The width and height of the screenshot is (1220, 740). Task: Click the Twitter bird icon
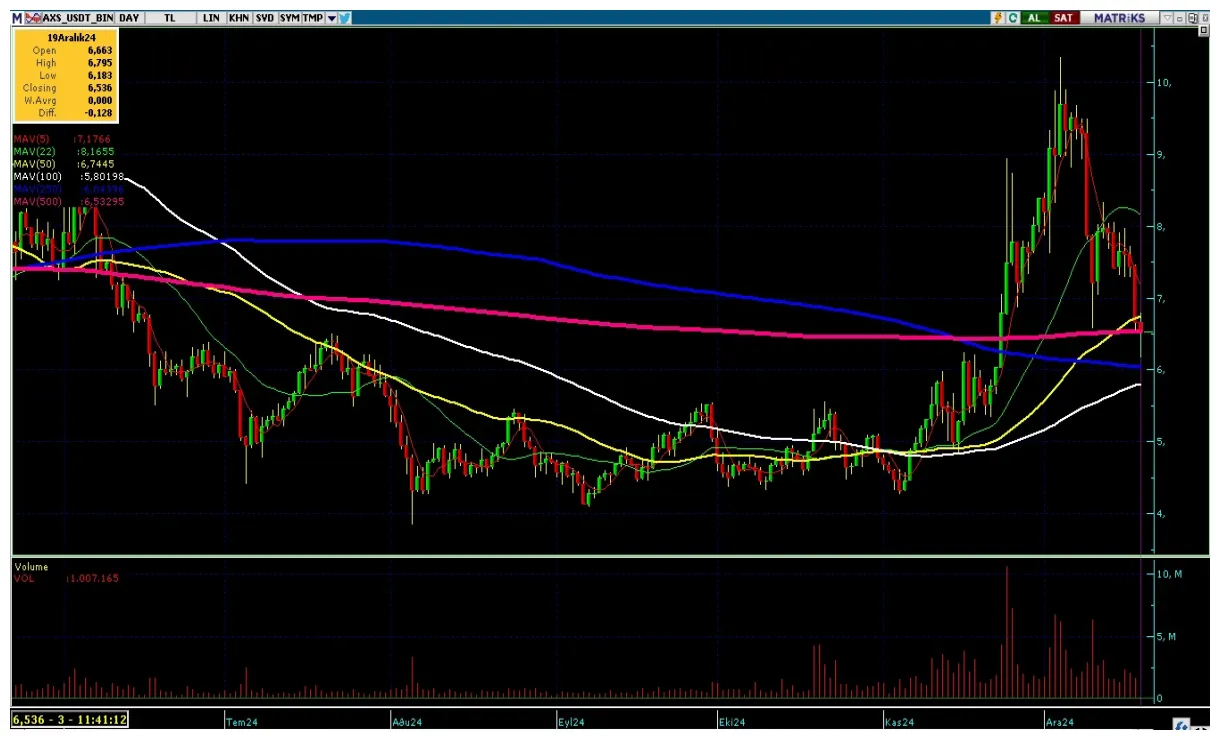tap(345, 18)
